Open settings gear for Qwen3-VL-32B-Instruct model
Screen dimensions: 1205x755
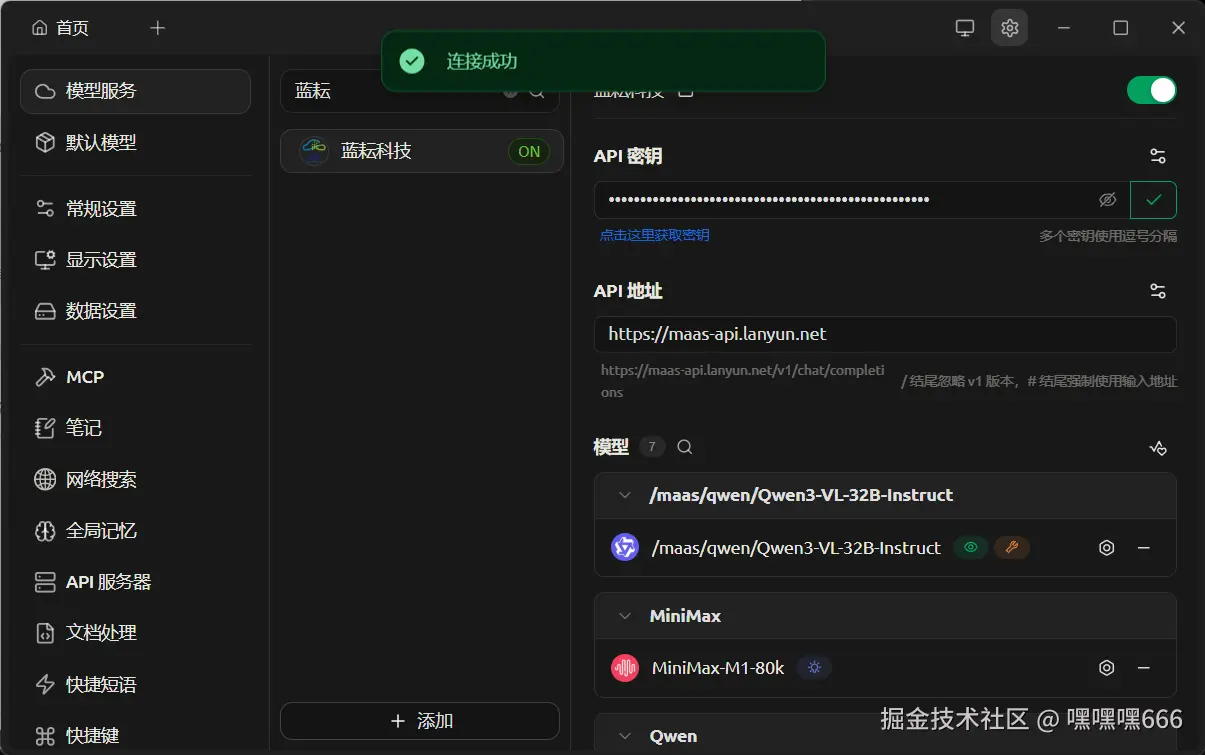1106,547
